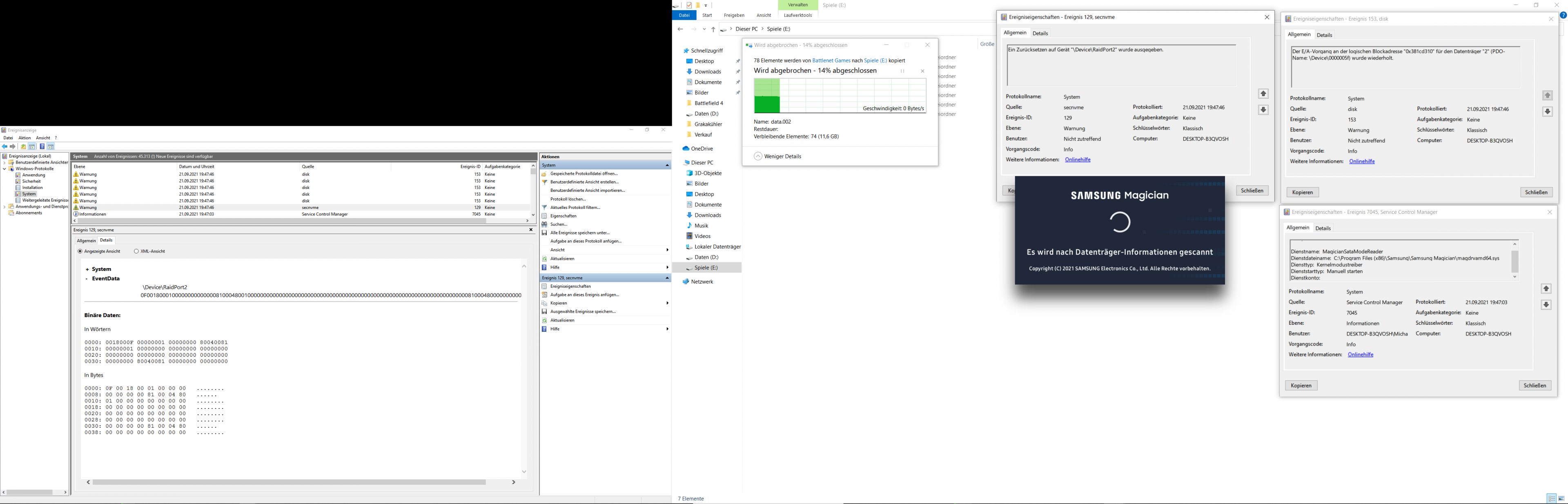Switch to Details tab in Ereignis 7045 dialog

[x=1323, y=228]
